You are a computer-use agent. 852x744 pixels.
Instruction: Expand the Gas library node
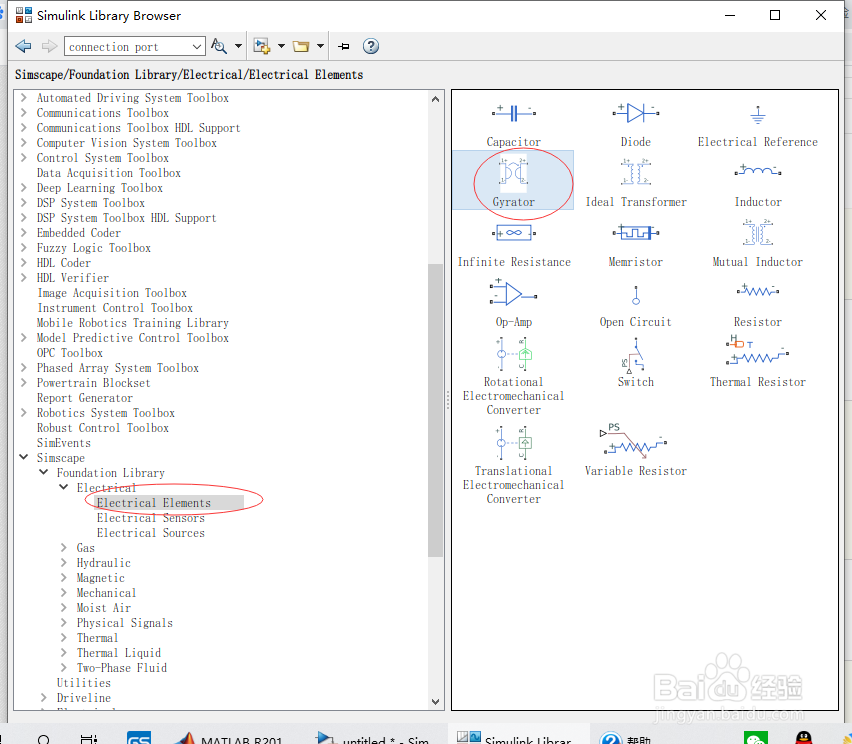click(64, 547)
